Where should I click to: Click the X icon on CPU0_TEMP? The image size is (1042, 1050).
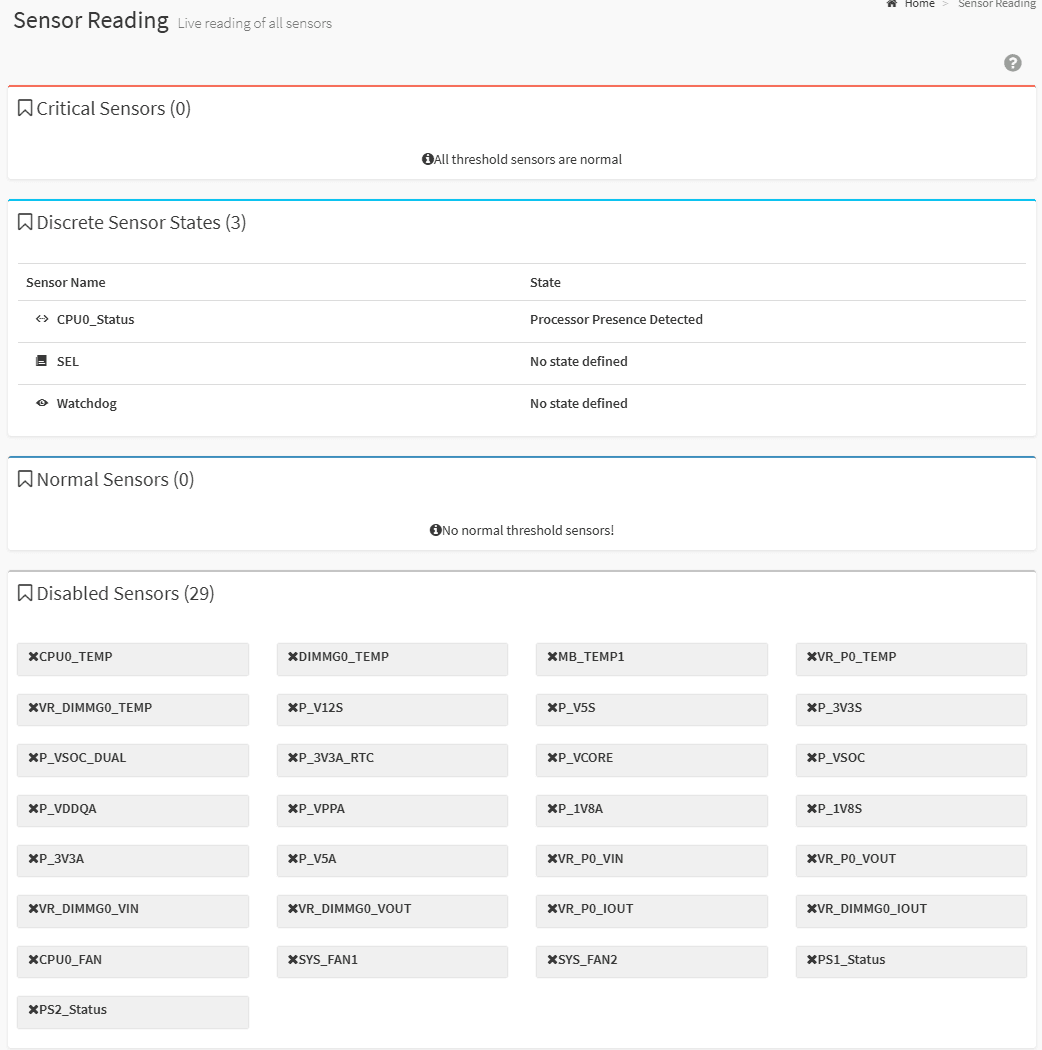pyautogui.click(x=33, y=656)
